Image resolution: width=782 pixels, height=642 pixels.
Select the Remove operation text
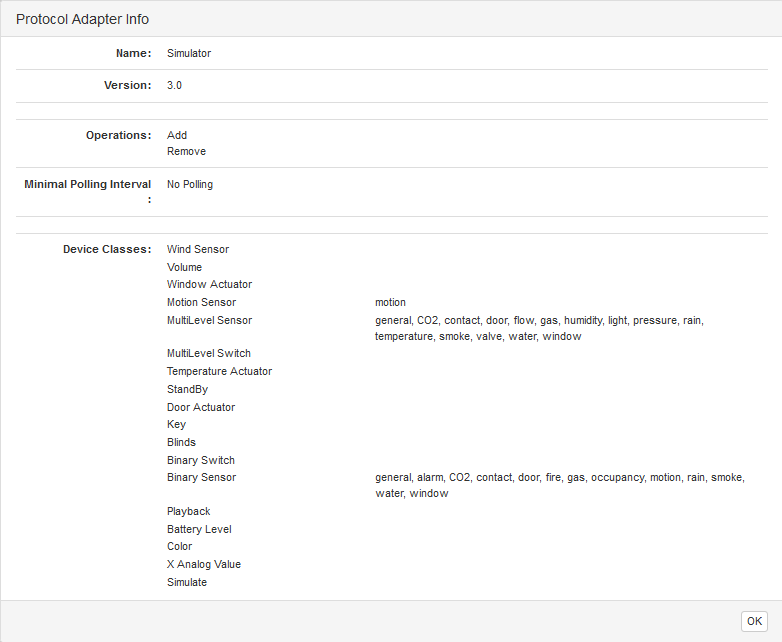pyautogui.click(x=186, y=151)
